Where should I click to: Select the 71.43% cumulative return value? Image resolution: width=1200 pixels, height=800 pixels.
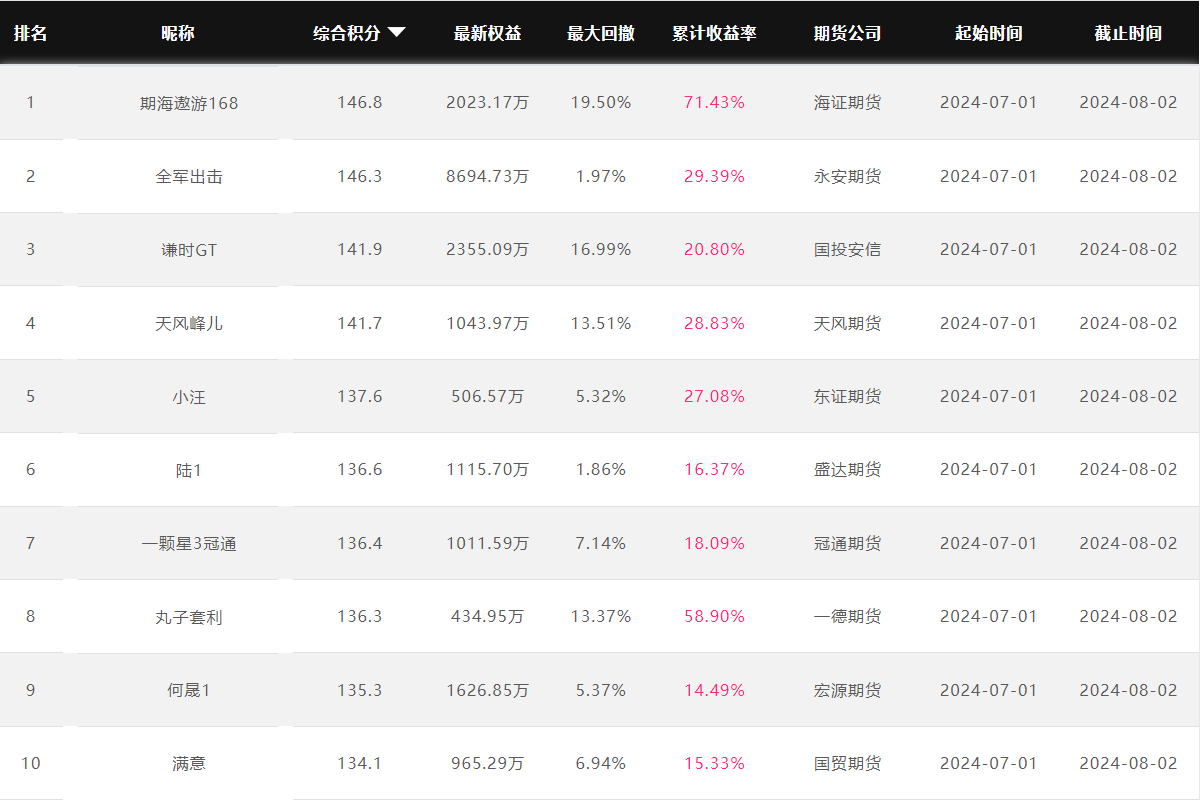click(714, 102)
